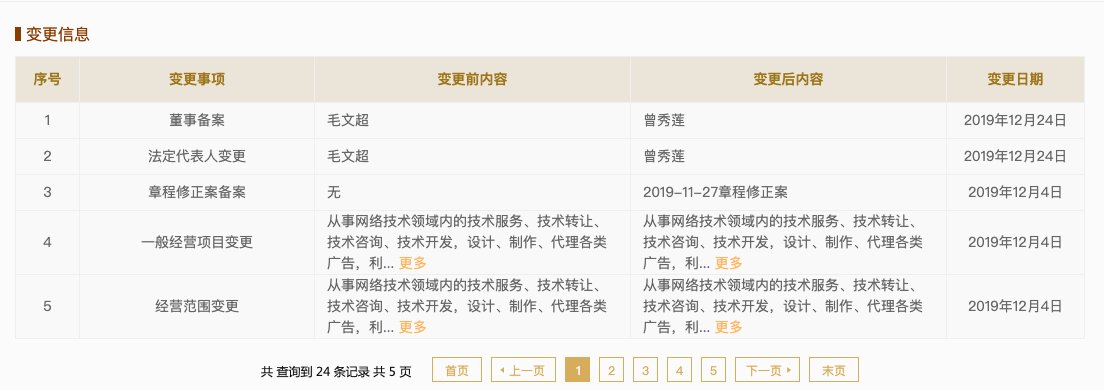The height and width of the screenshot is (390, 1104).
Task: Click the 变更信息 section heading
Action: [58, 34]
